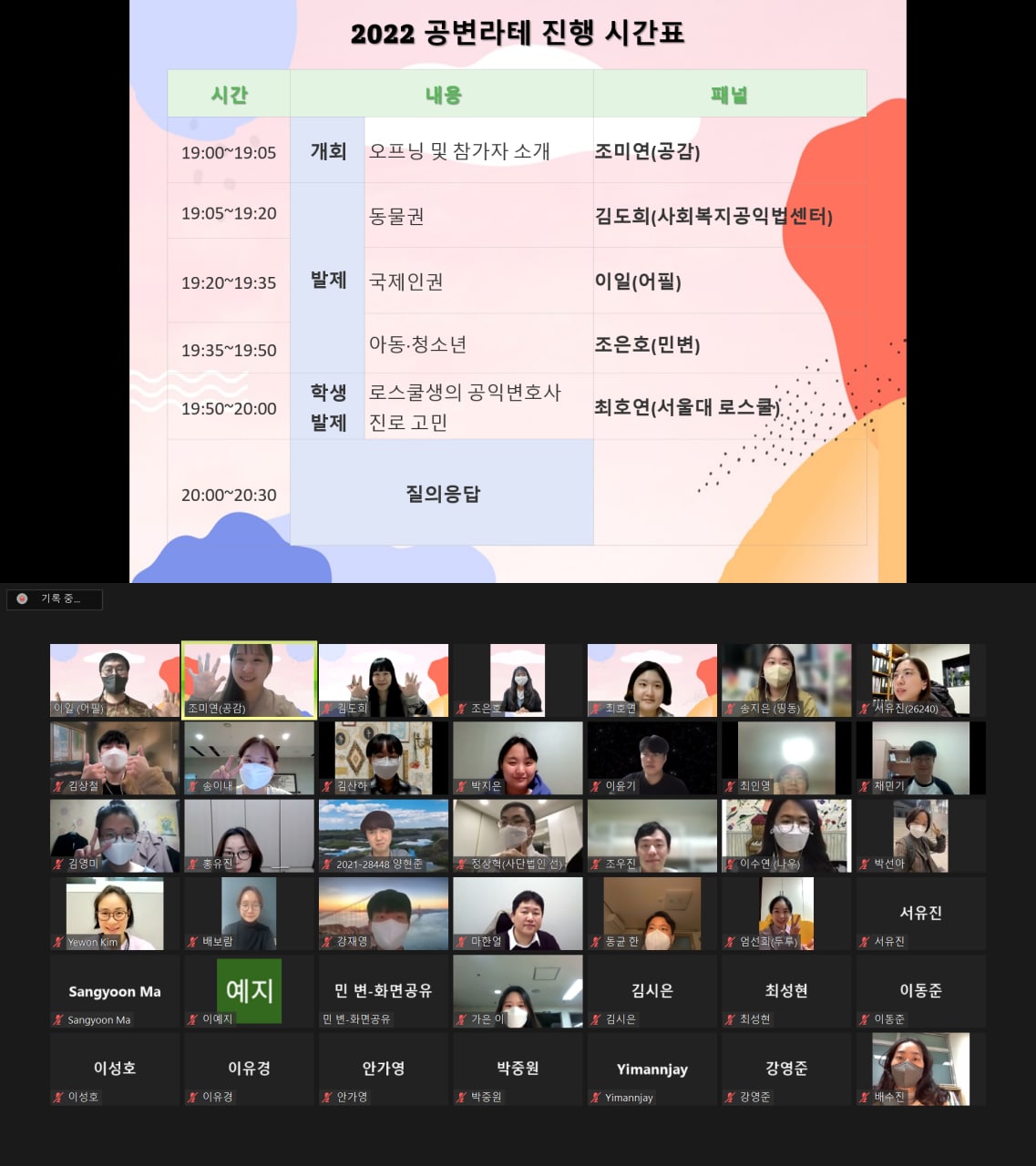This screenshot has width=1036, height=1166.
Task: Click muted mic icon beside 이예지
Action: tap(193, 1019)
